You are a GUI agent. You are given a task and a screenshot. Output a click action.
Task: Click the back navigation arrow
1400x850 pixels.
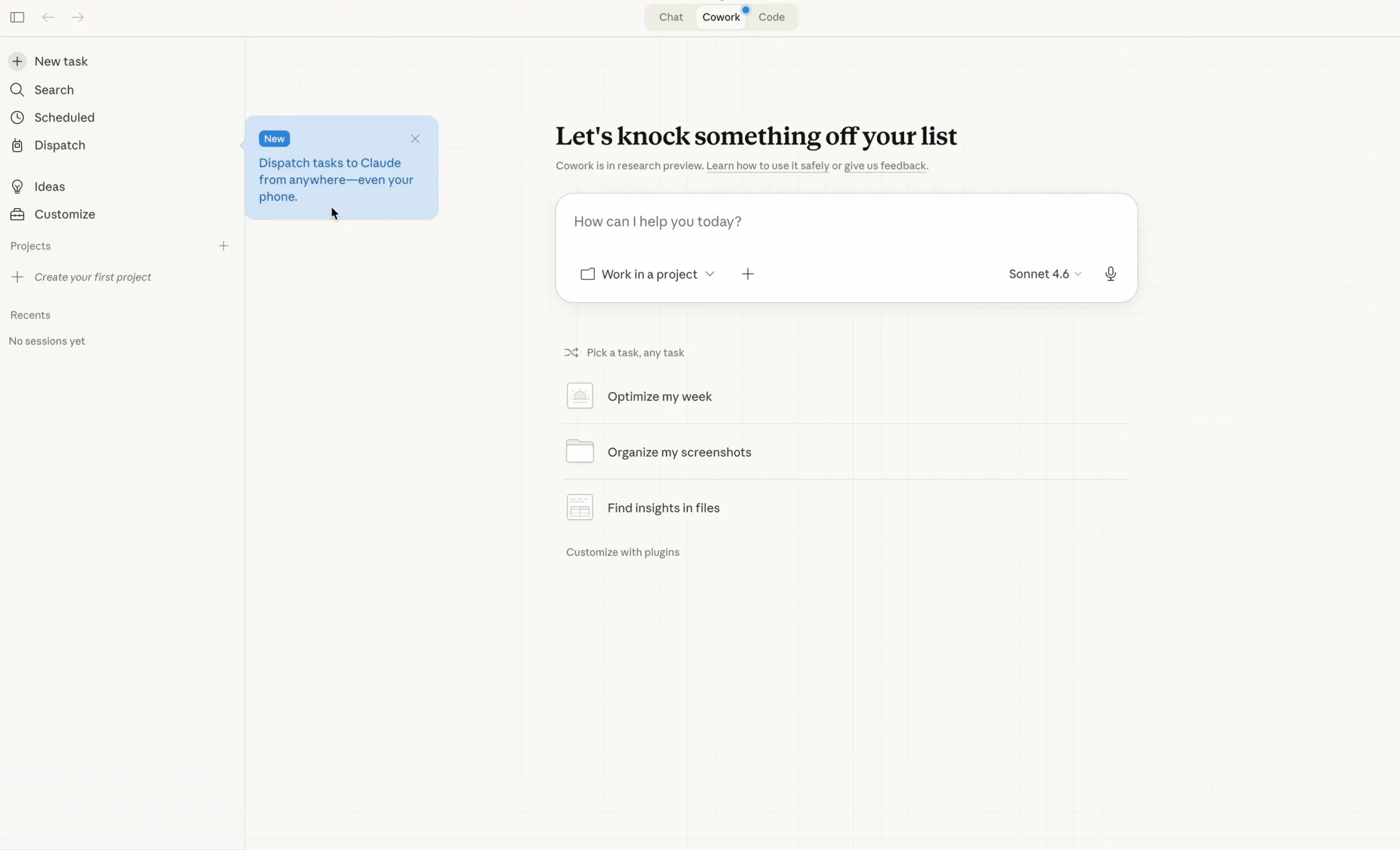[48, 17]
